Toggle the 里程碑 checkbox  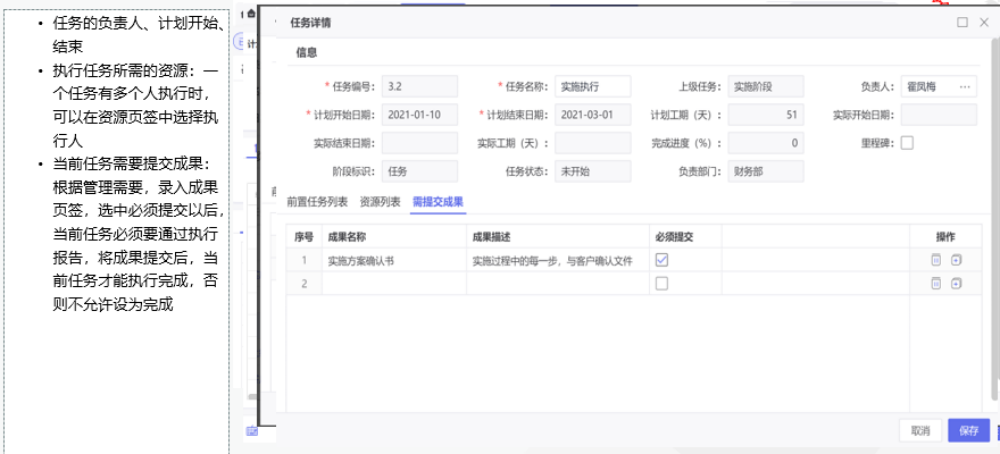[x=907, y=143]
